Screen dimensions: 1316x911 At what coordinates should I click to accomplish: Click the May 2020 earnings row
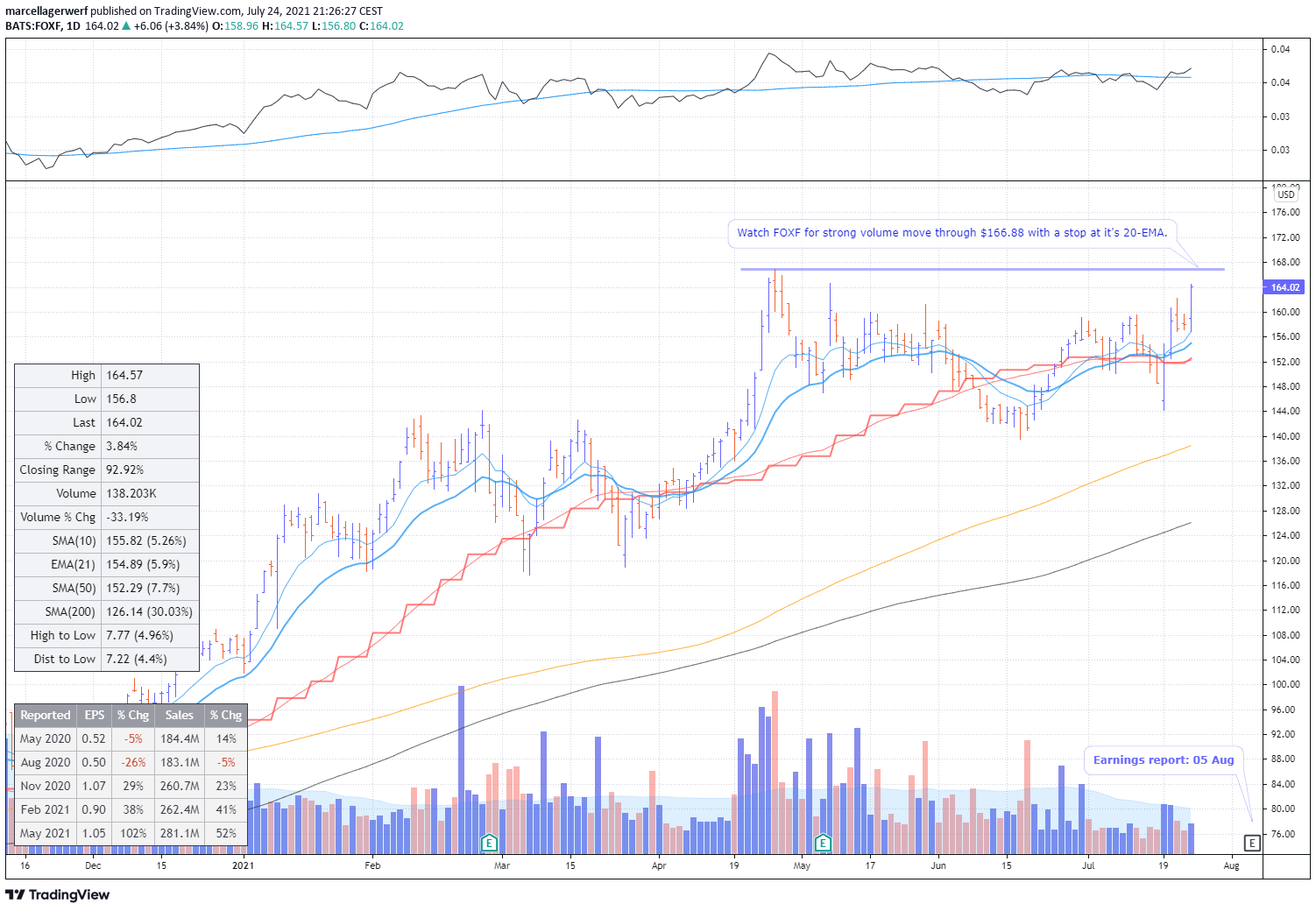pyautogui.click(x=131, y=738)
